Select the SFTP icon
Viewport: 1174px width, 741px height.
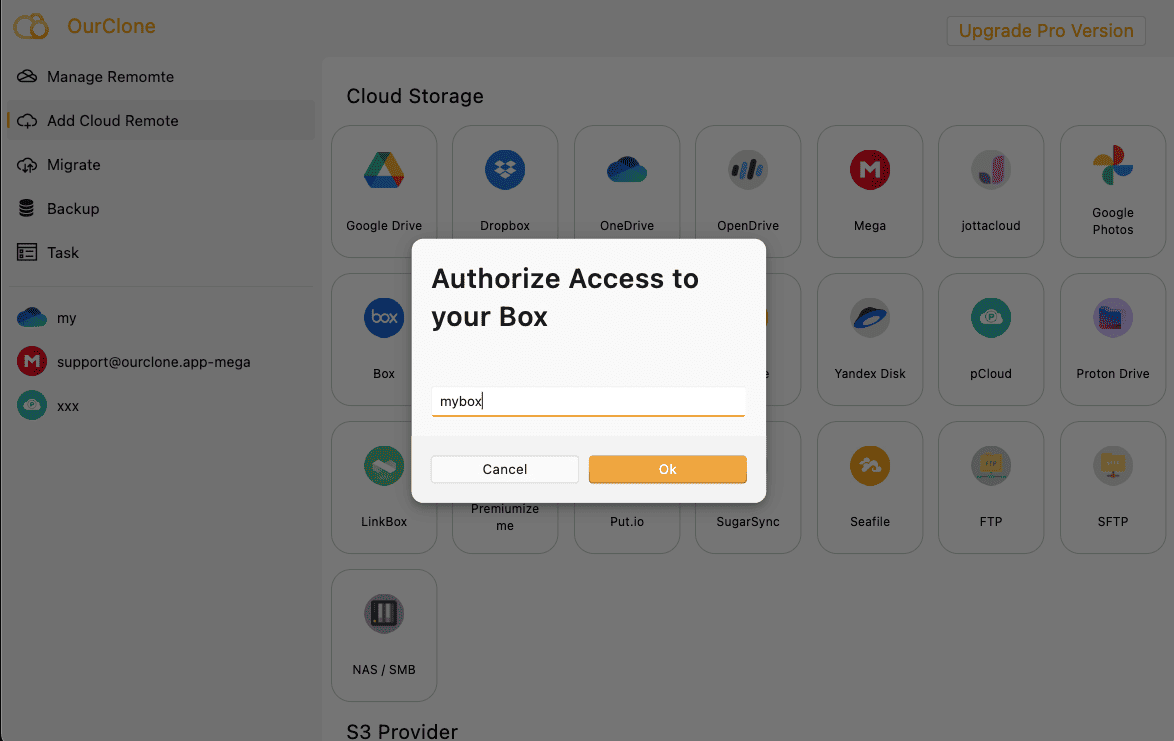tap(1113, 466)
